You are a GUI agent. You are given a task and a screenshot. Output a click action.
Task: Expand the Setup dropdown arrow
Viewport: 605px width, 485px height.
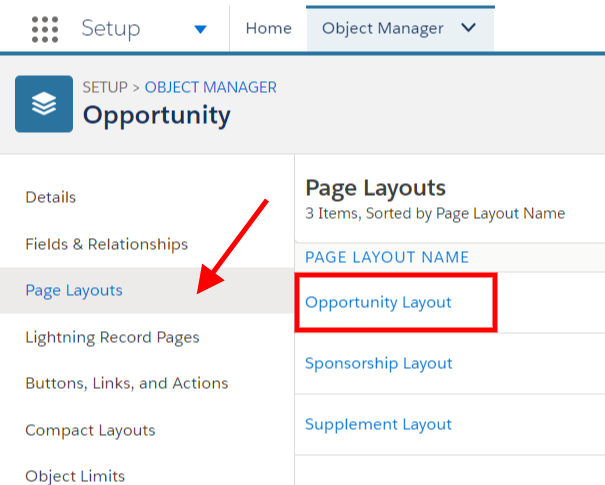pos(201,29)
